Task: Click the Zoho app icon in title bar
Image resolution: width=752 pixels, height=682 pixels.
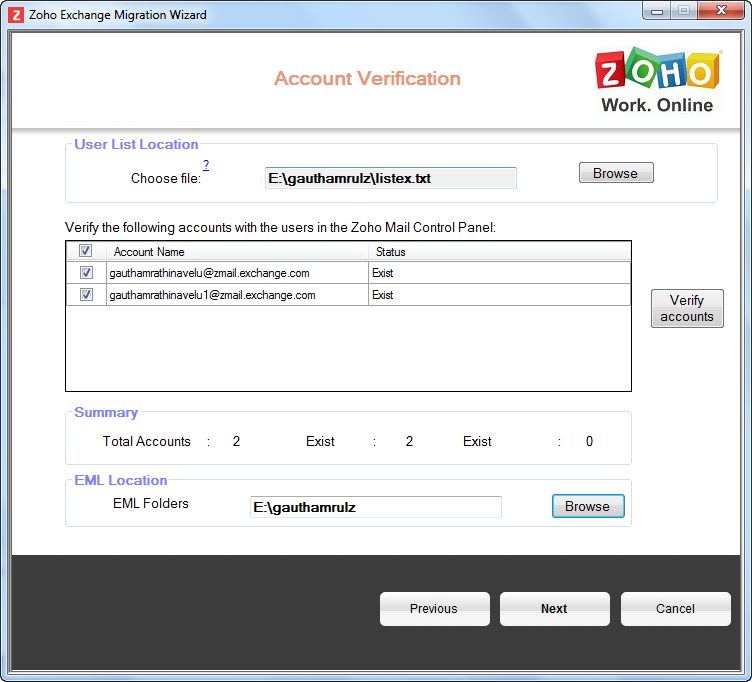Action: tap(15, 15)
